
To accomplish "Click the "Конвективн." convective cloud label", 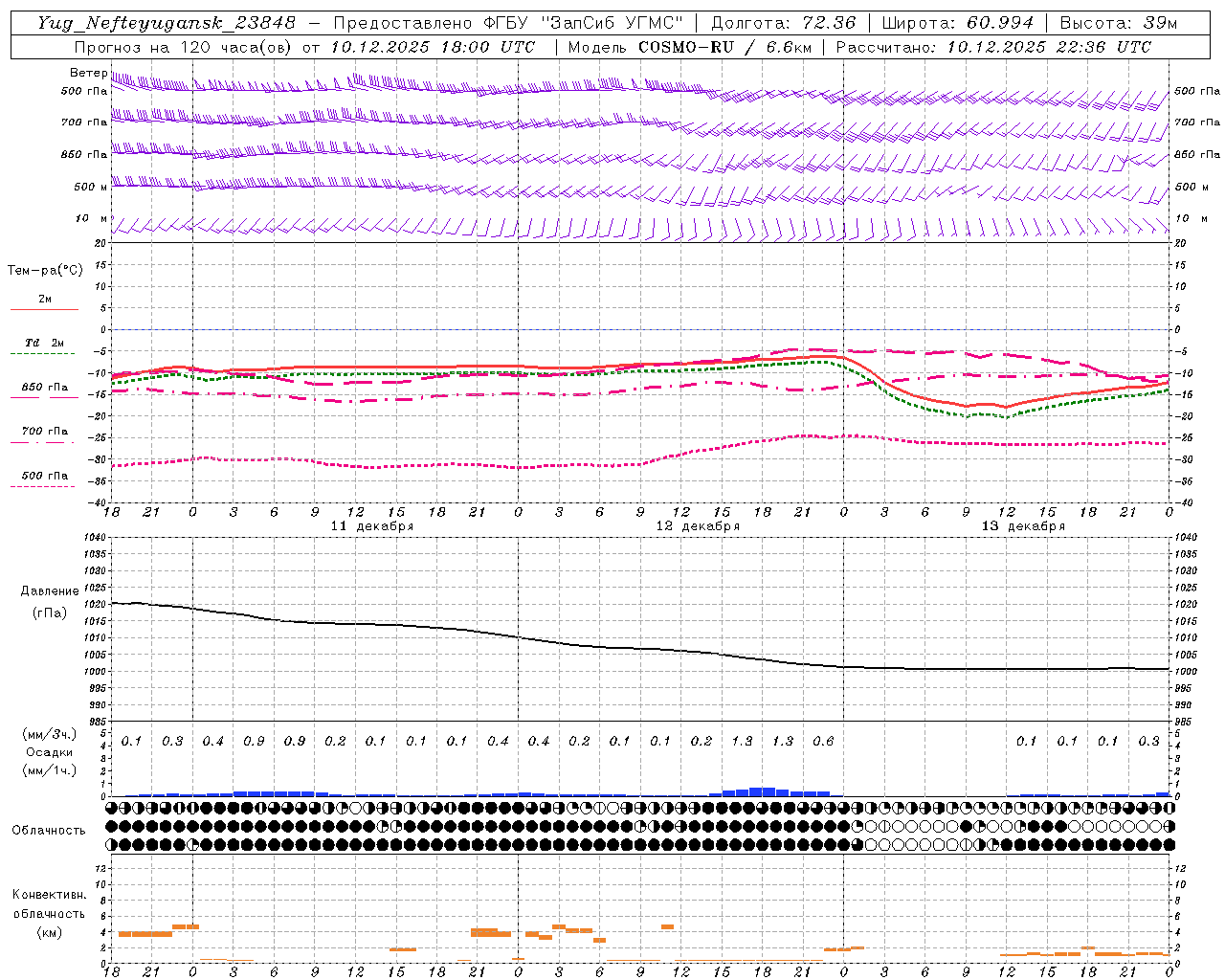I will tap(50, 895).
